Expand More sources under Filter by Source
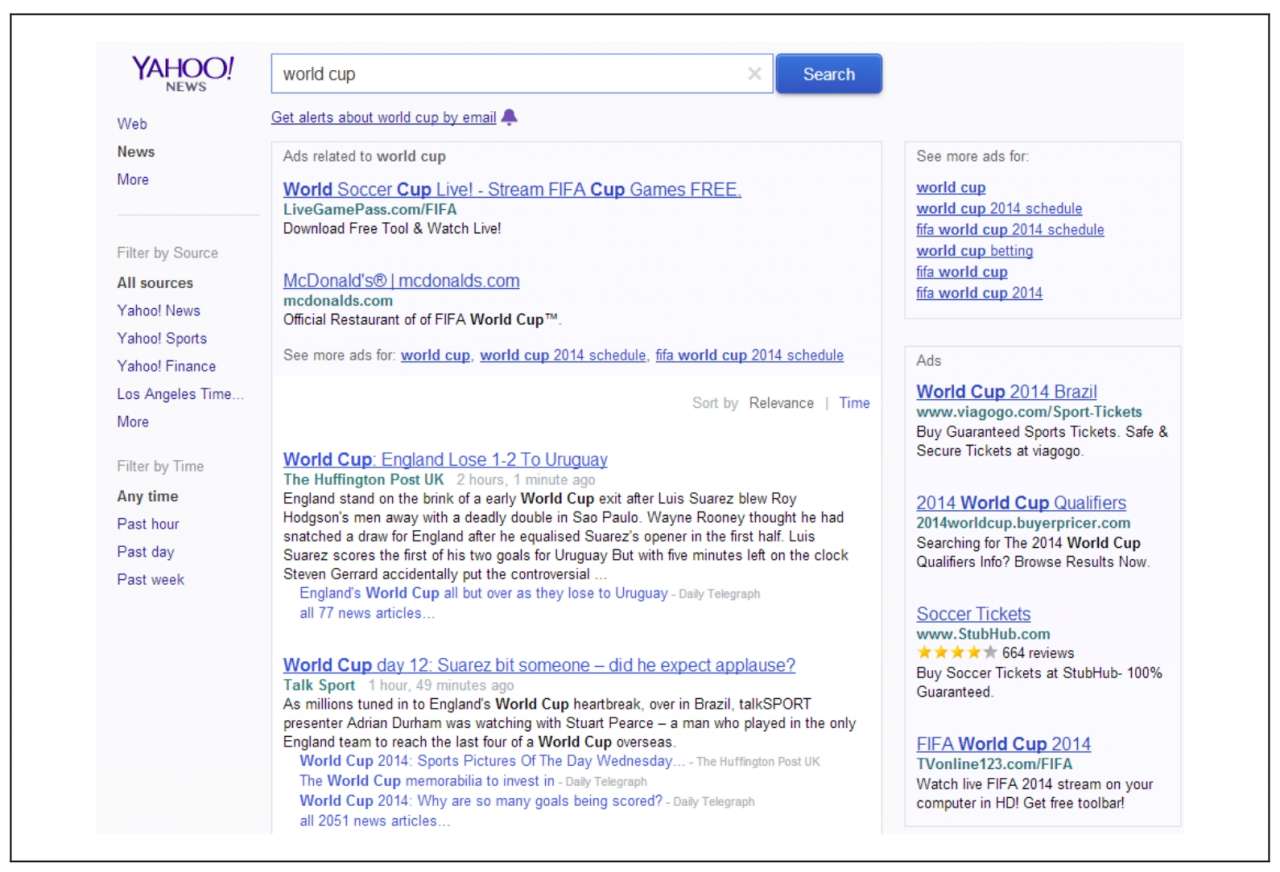 (133, 421)
